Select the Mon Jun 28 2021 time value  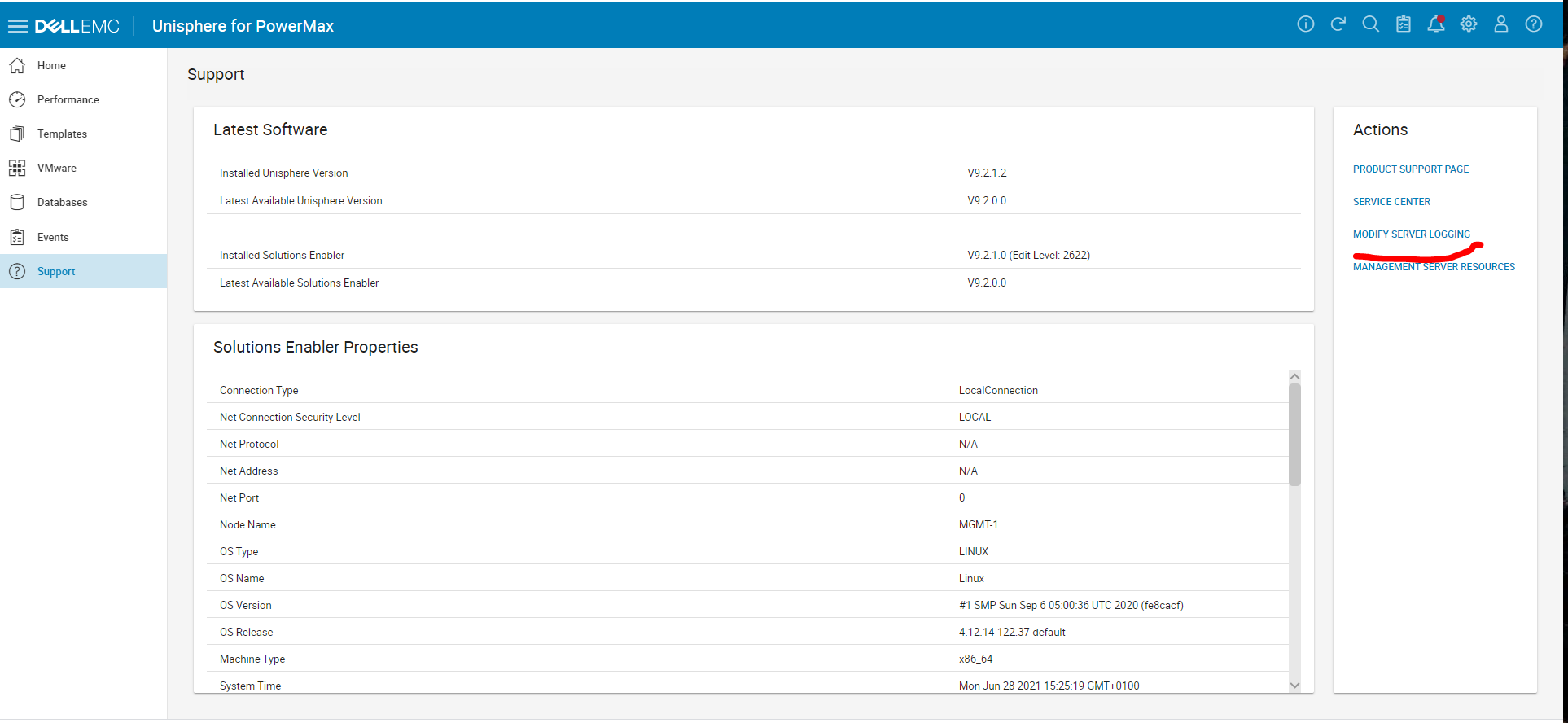(x=1049, y=686)
